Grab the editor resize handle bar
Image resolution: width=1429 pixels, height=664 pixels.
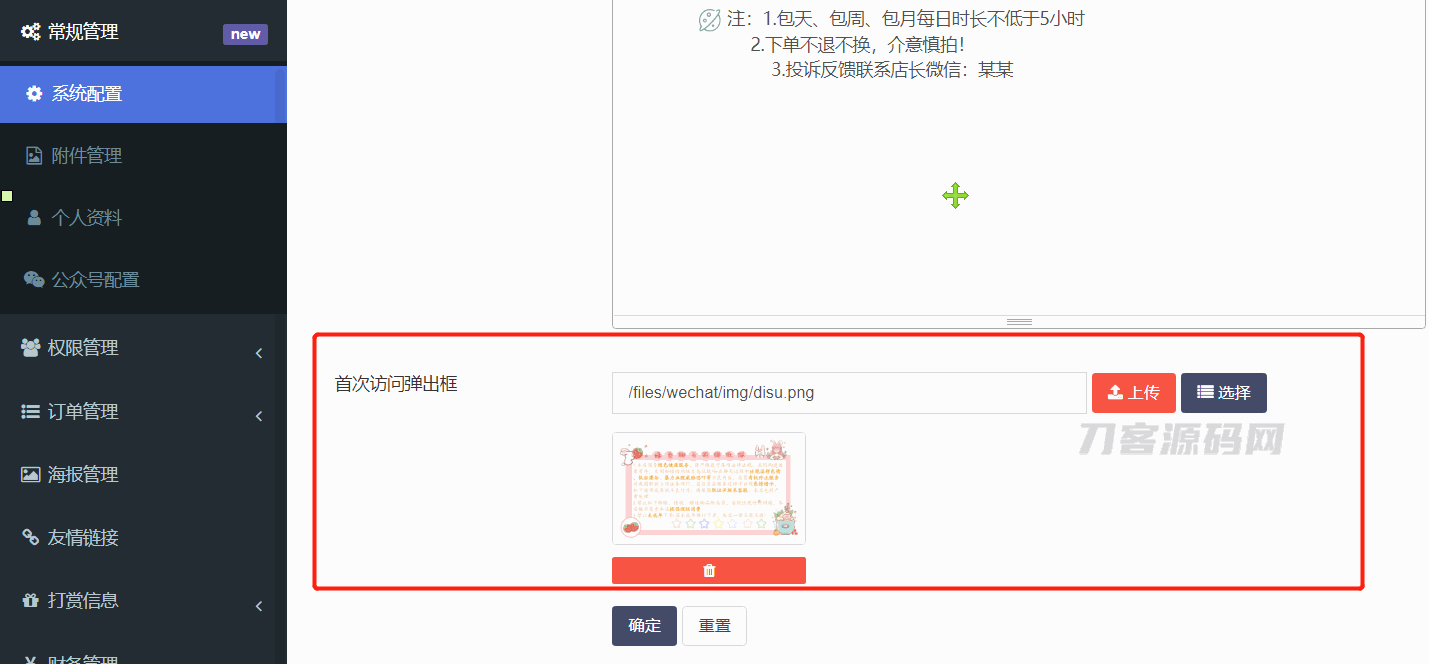(x=1019, y=322)
